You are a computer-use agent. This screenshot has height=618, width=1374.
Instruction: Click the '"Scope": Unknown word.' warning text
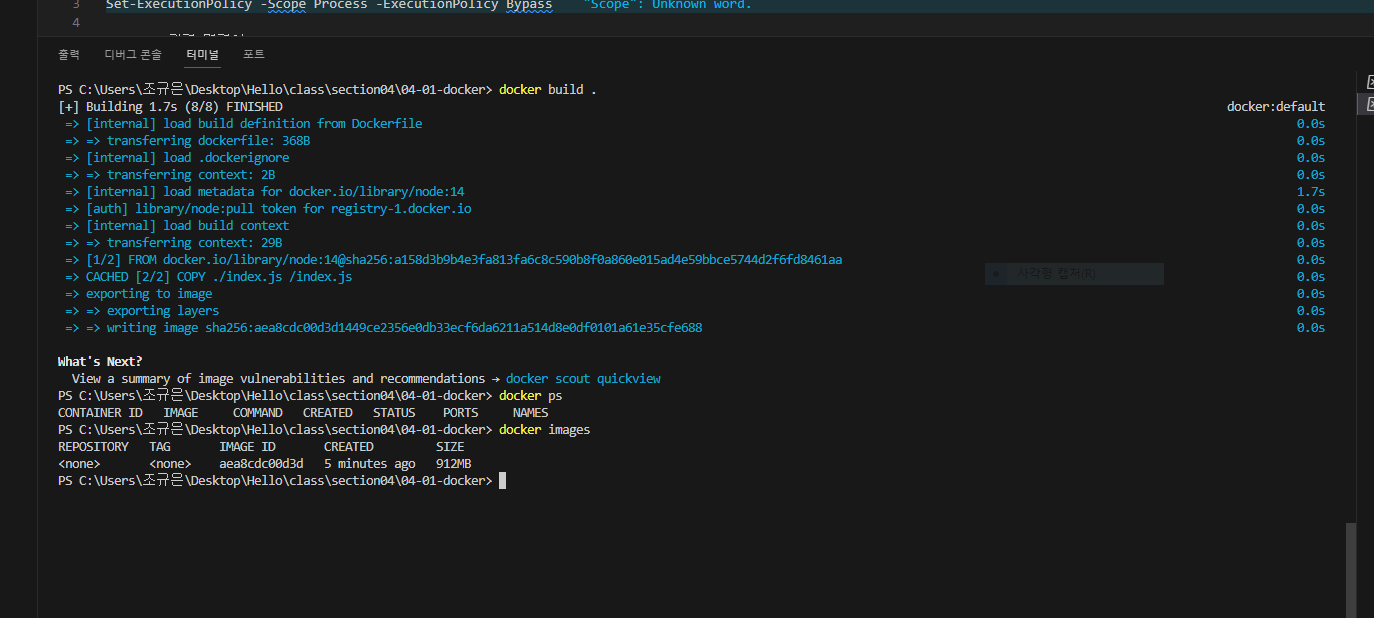click(666, 5)
